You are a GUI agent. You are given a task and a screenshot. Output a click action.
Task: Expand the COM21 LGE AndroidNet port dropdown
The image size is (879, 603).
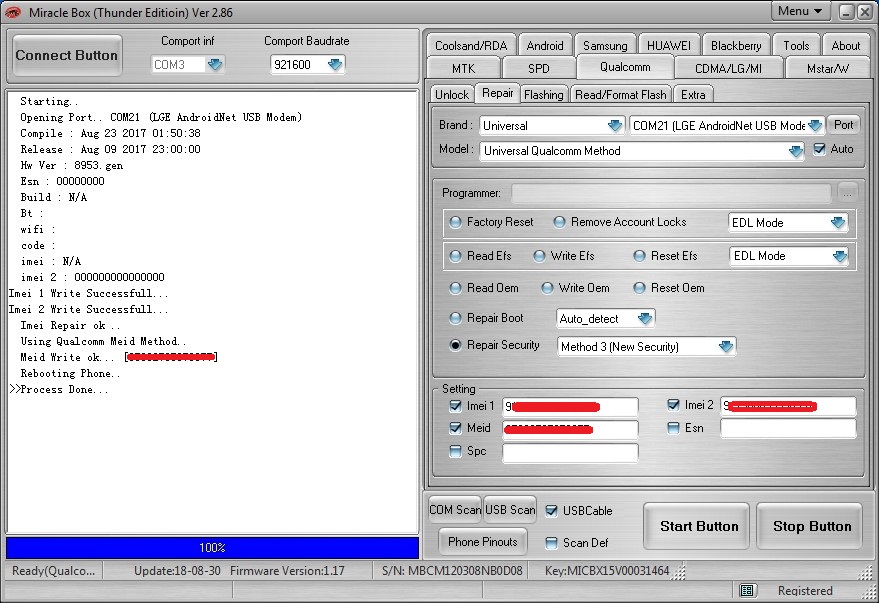(815, 125)
